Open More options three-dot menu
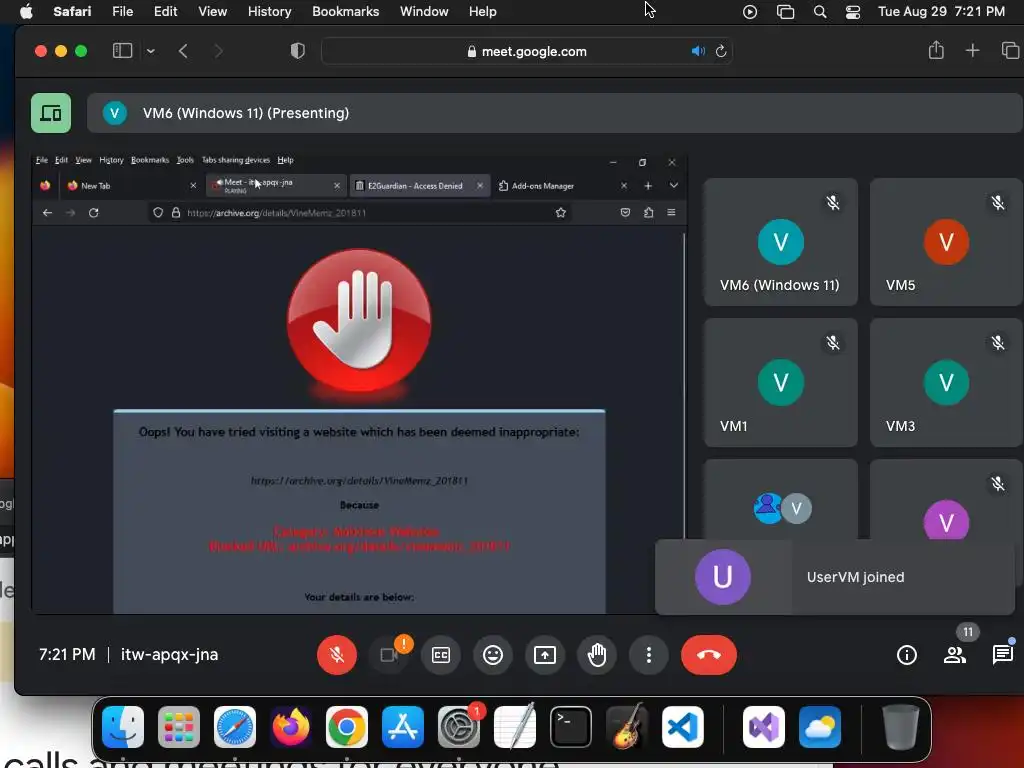 coord(648,654)
